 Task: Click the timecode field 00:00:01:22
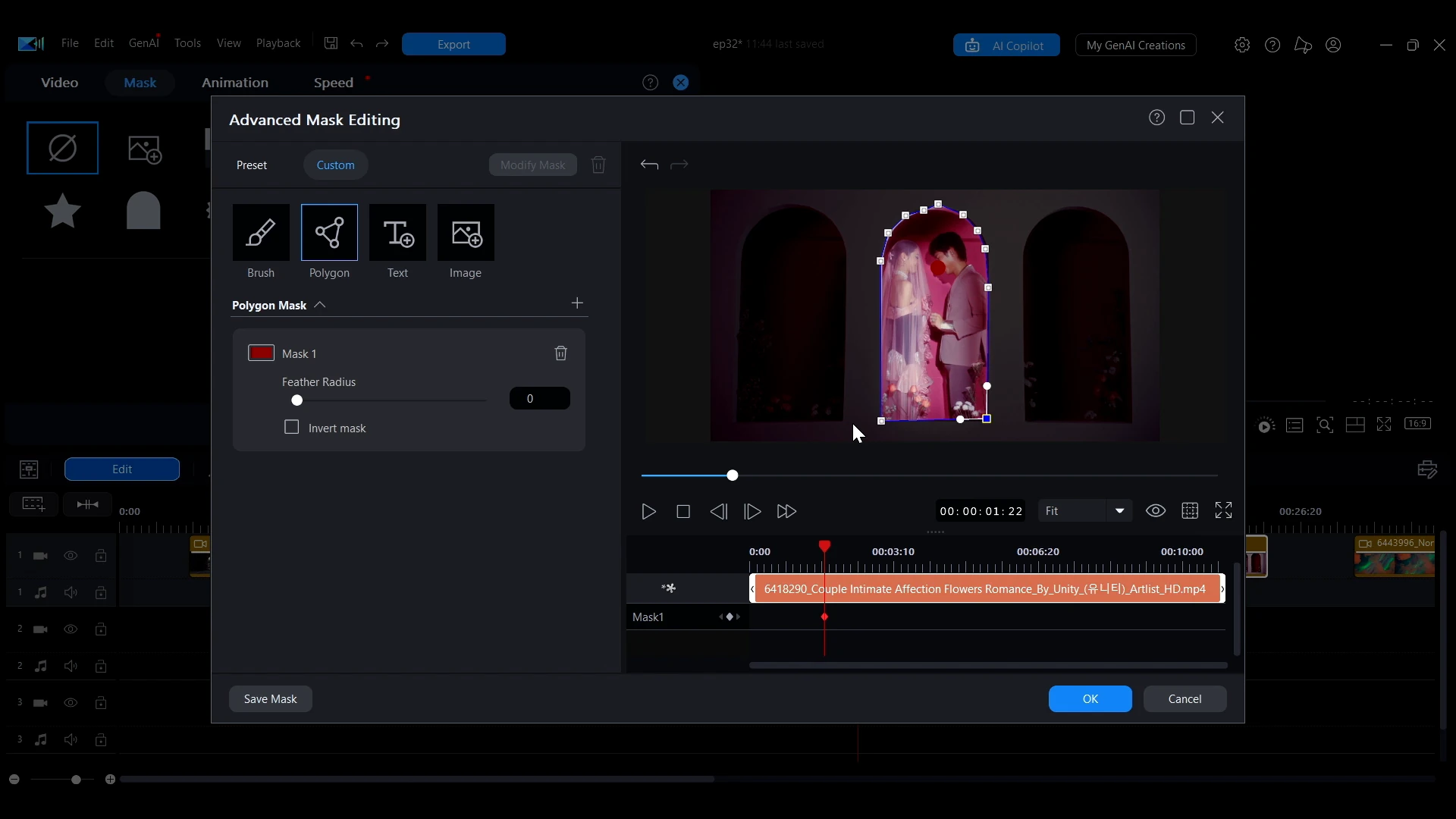coord(981,511)
